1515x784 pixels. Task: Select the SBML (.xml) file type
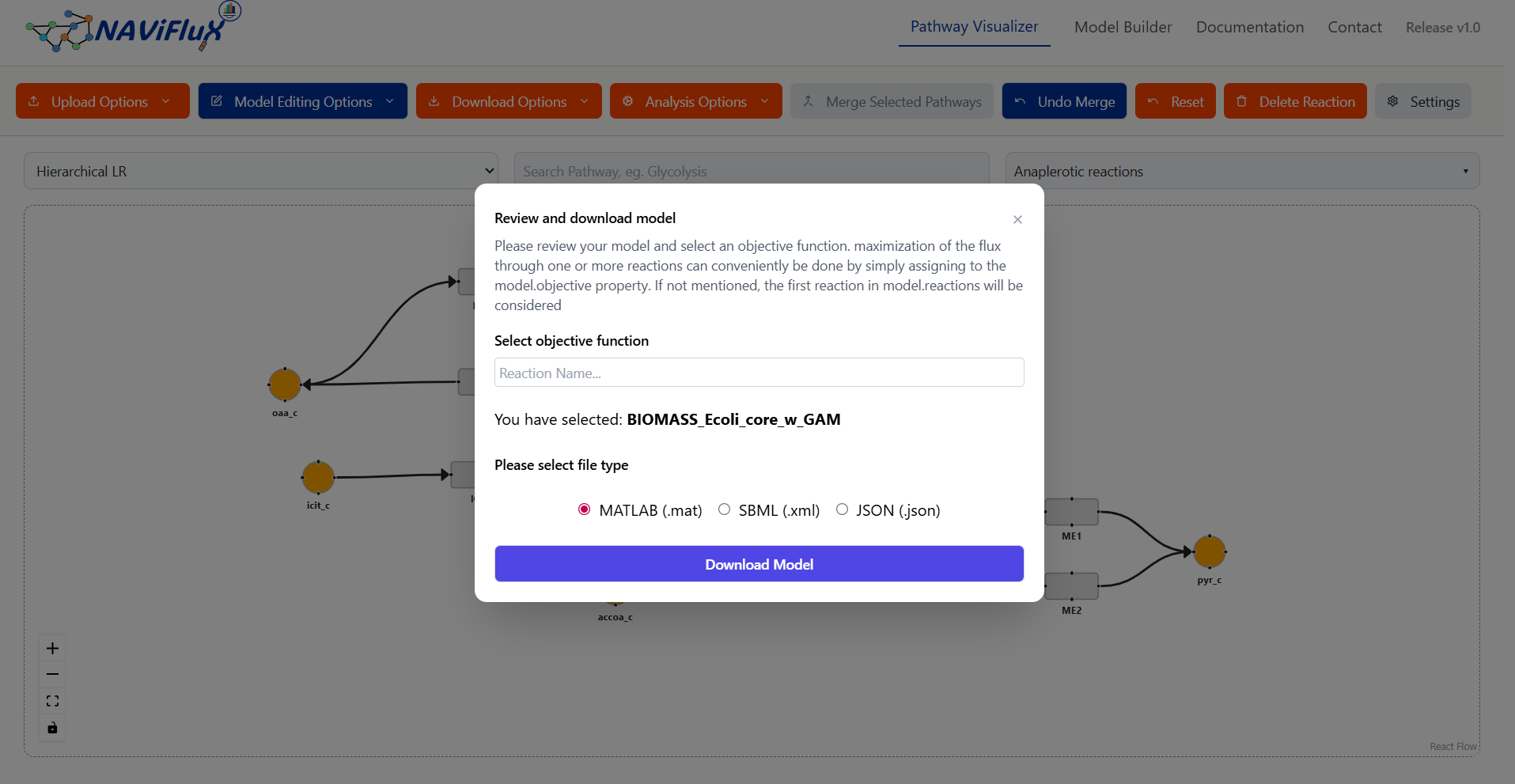pyautogui.click(x=724, y=509)
